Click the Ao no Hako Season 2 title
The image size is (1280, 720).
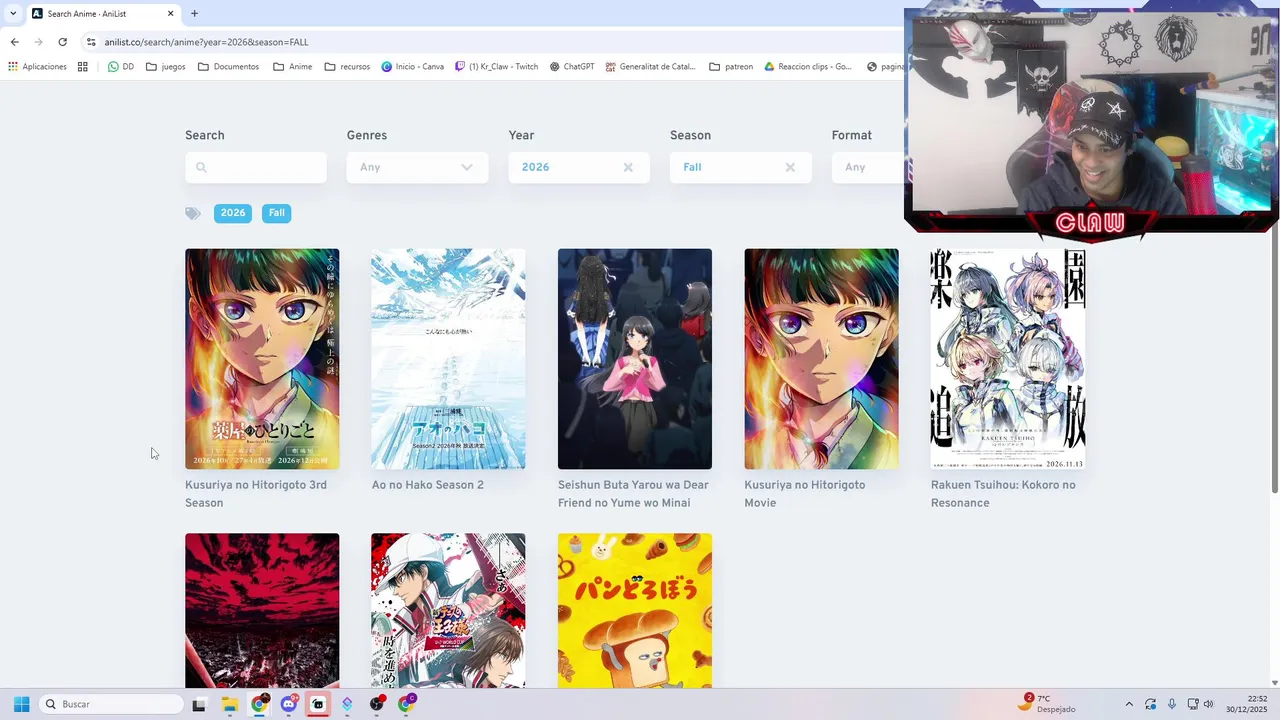428,485
